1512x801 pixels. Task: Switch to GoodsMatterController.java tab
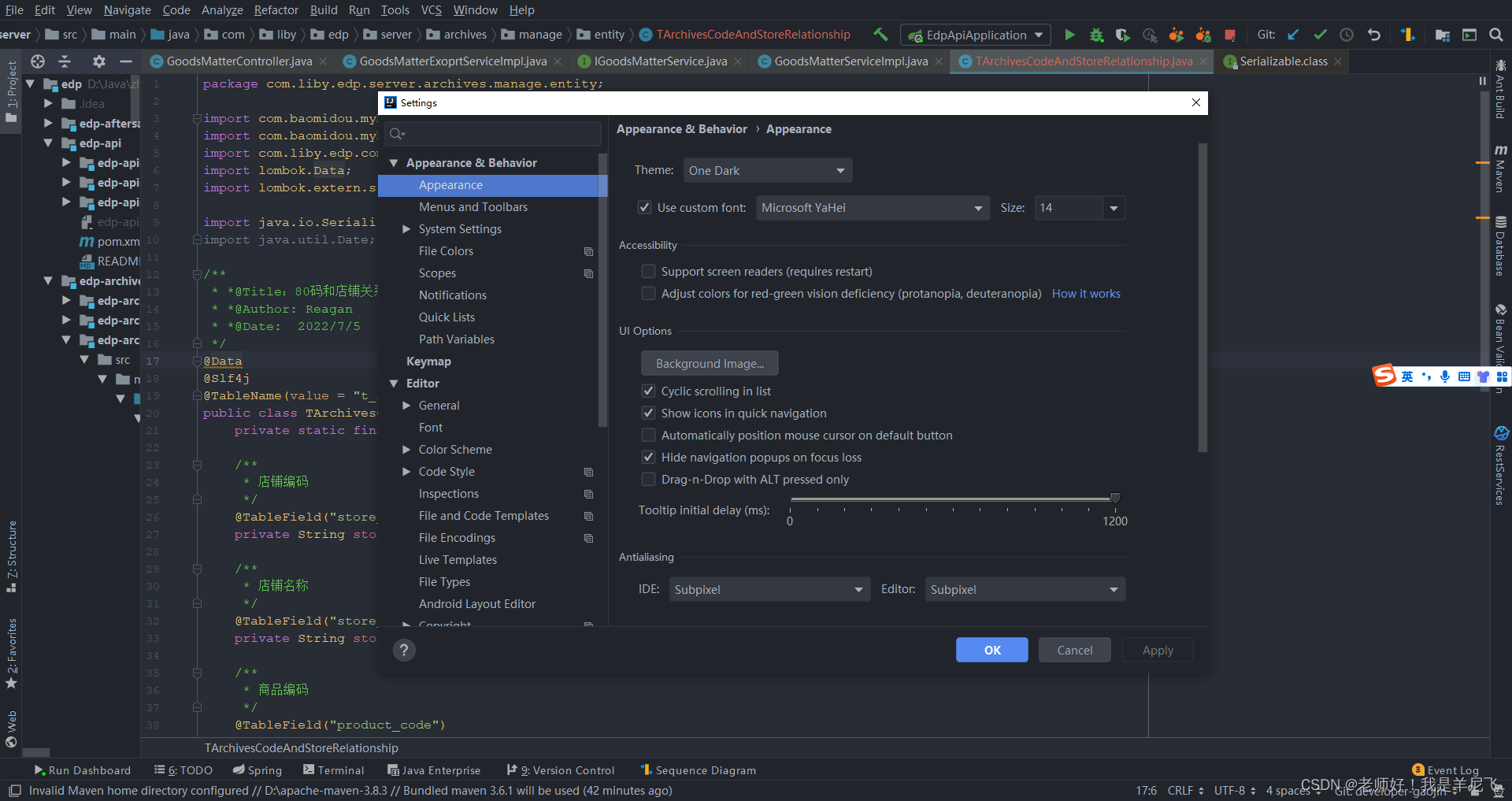[239, 61]
